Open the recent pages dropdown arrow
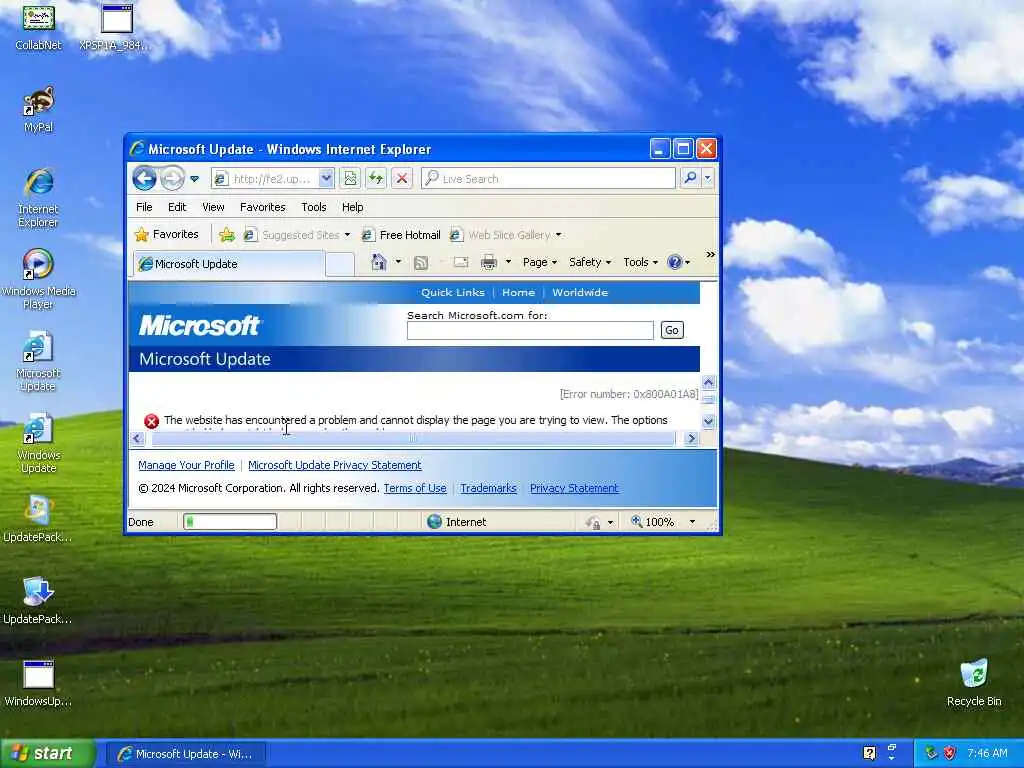1024x768 pixels. click(194, 178)
